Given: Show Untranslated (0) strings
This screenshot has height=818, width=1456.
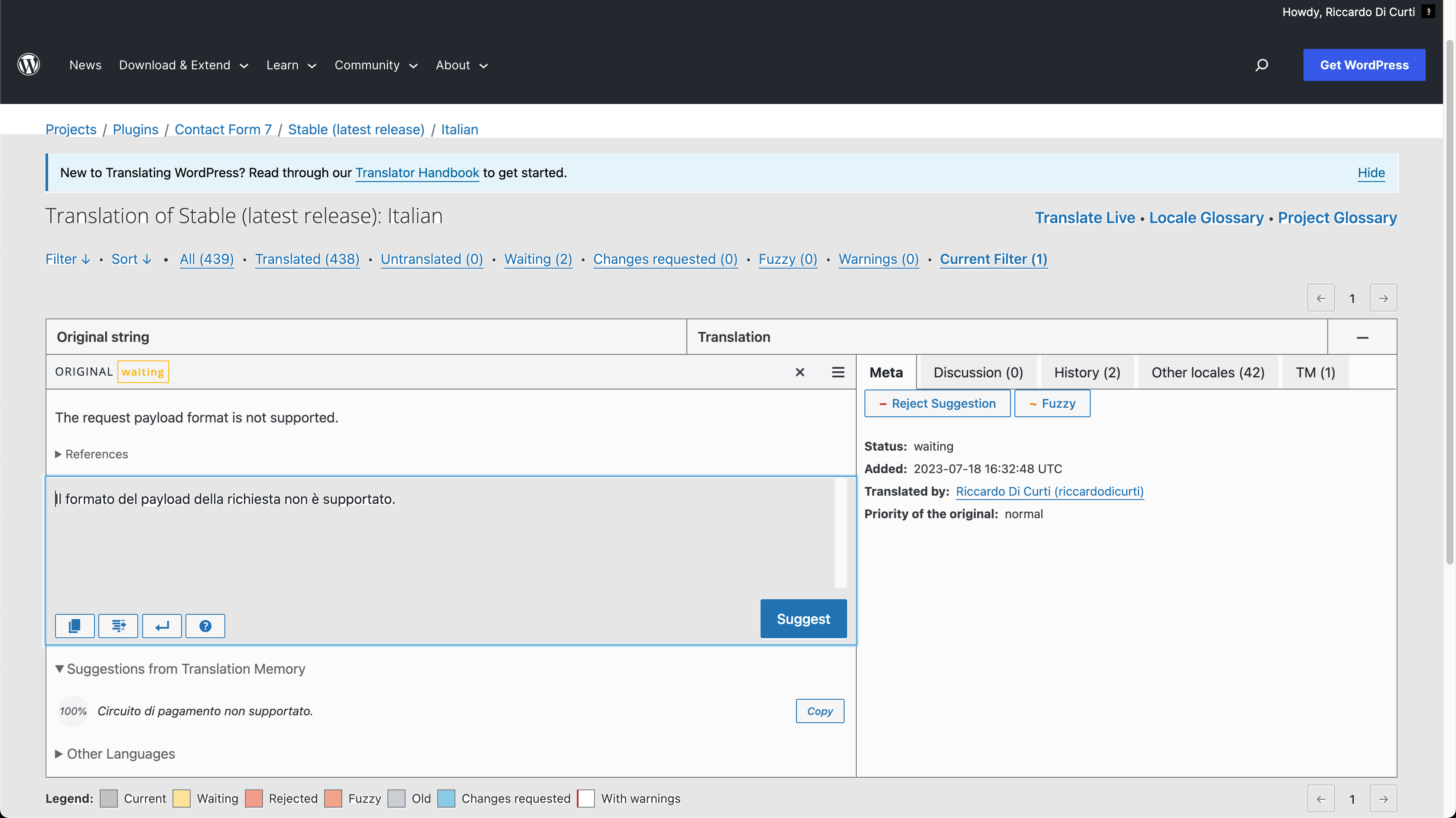Looking at the screenshot, I should (432, 259).
